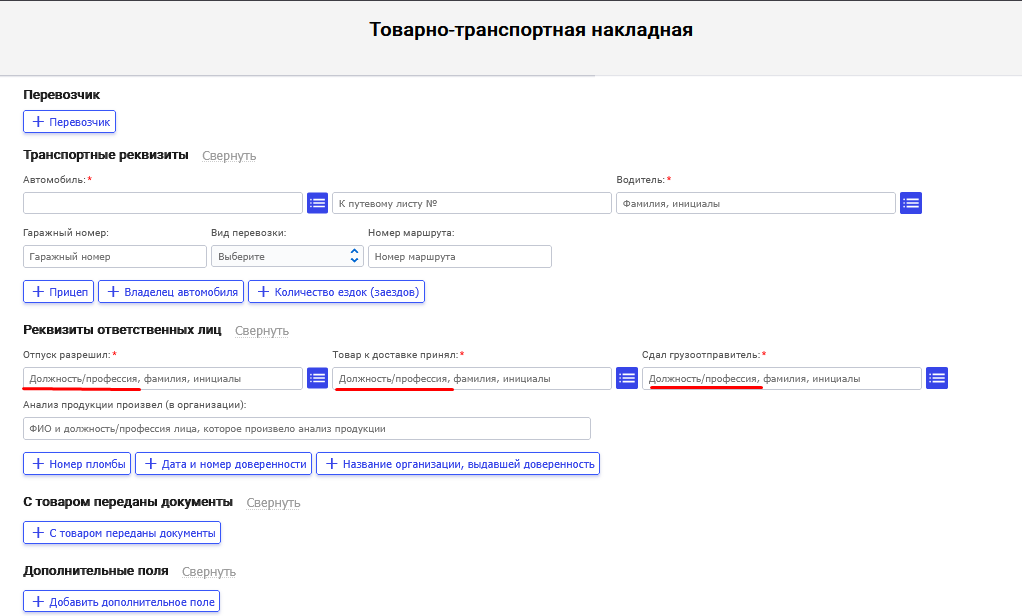Open list icon next to Автомобиль field
The height and width of the screenshot is (616, 1022).
tap(317, 203)
